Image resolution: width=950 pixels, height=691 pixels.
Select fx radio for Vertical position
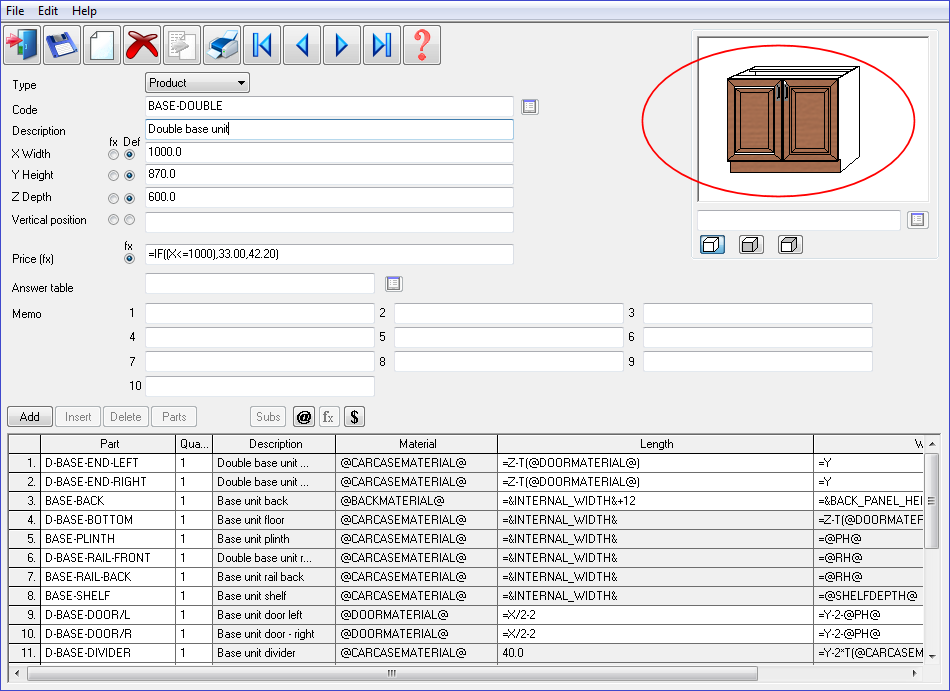pyautogui.click(x=113, y=220)
